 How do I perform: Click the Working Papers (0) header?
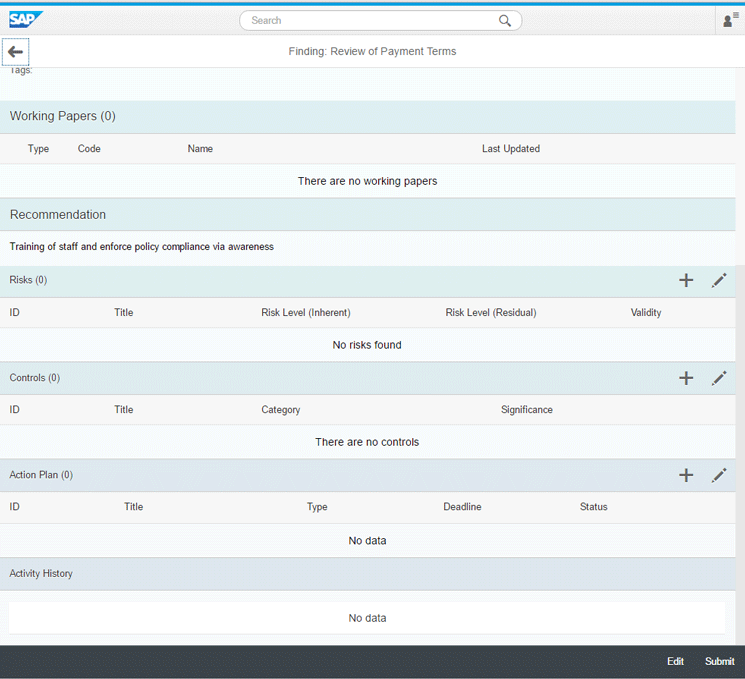click(63, 116)
